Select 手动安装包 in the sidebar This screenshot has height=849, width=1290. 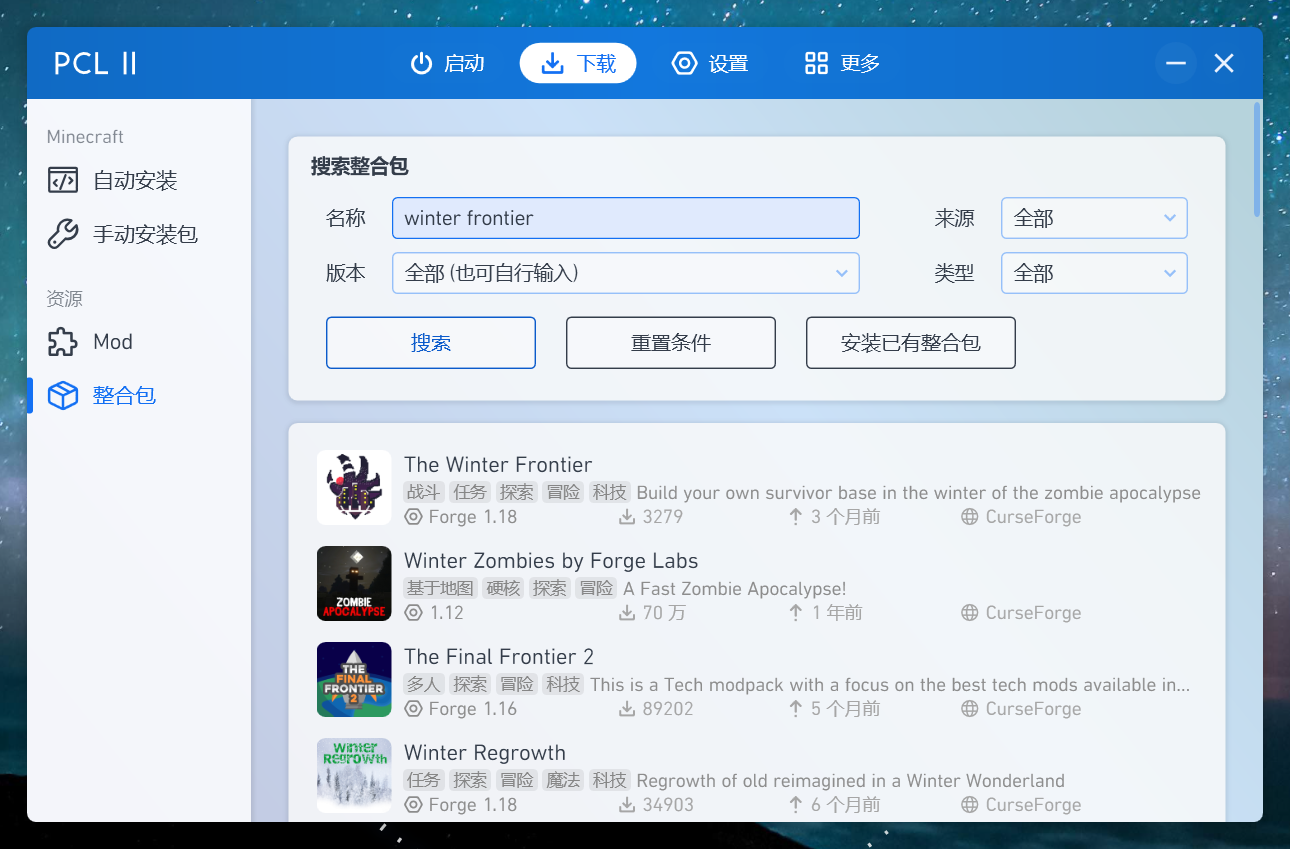(139, 235)
